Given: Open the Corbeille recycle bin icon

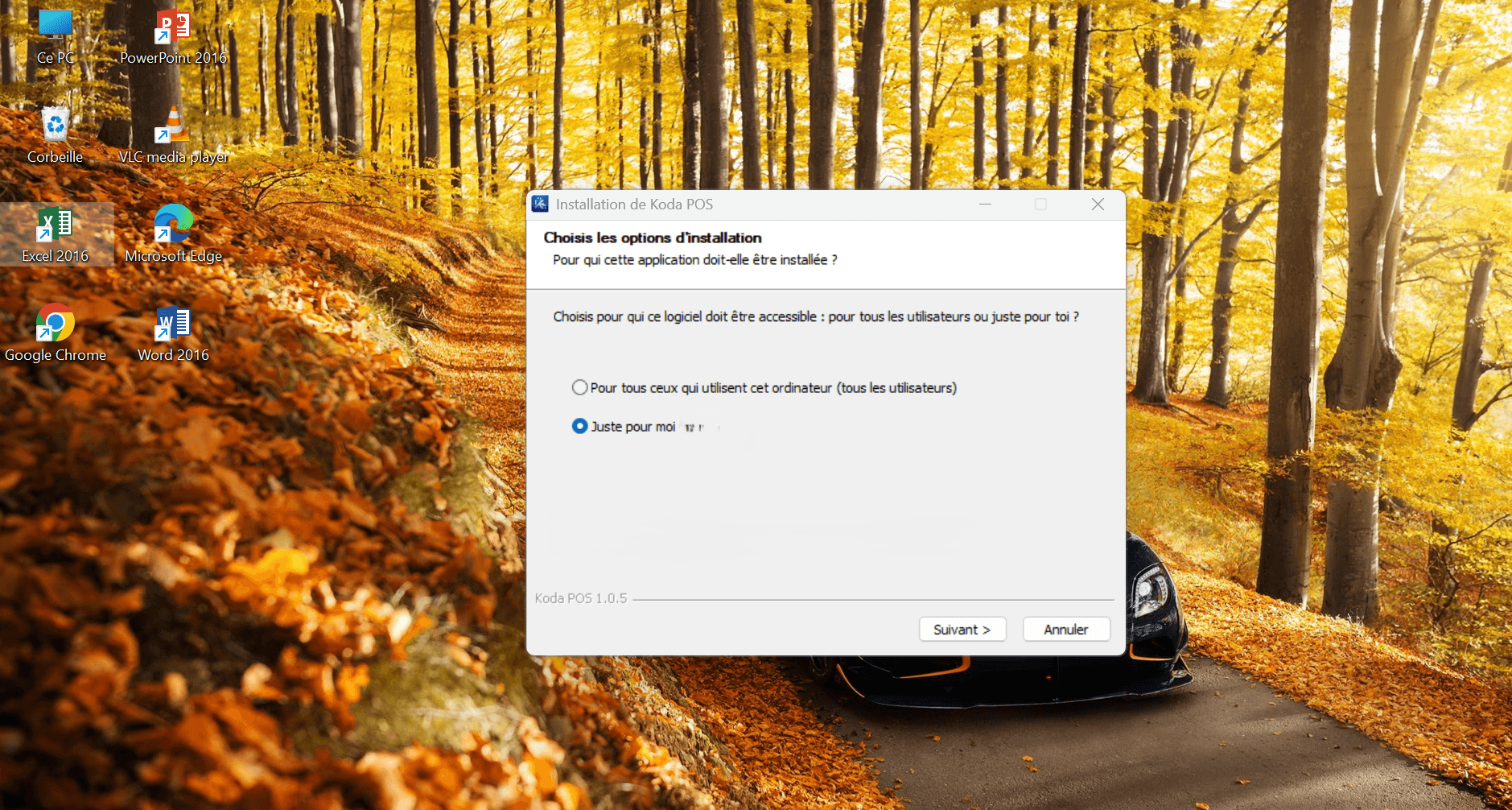Looking at the screenshot, I should (56, 135).
